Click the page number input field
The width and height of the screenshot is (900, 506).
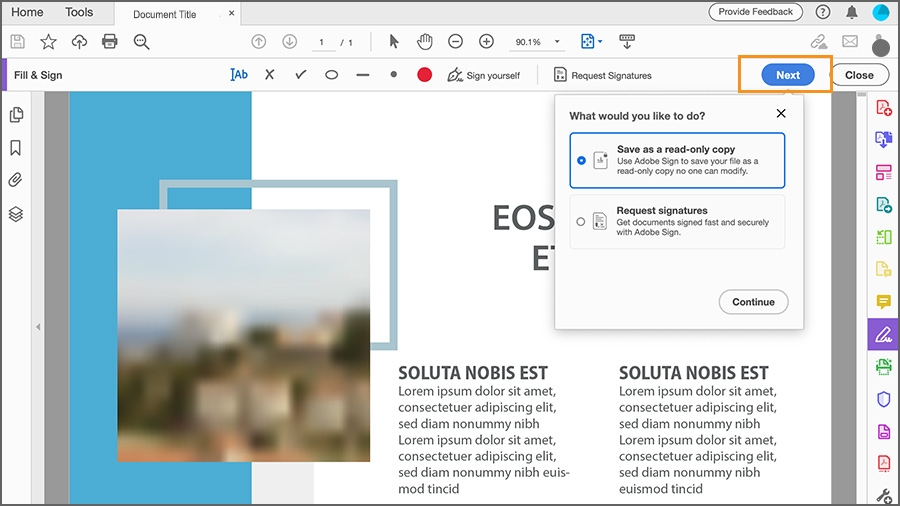(x=322, y=42)
